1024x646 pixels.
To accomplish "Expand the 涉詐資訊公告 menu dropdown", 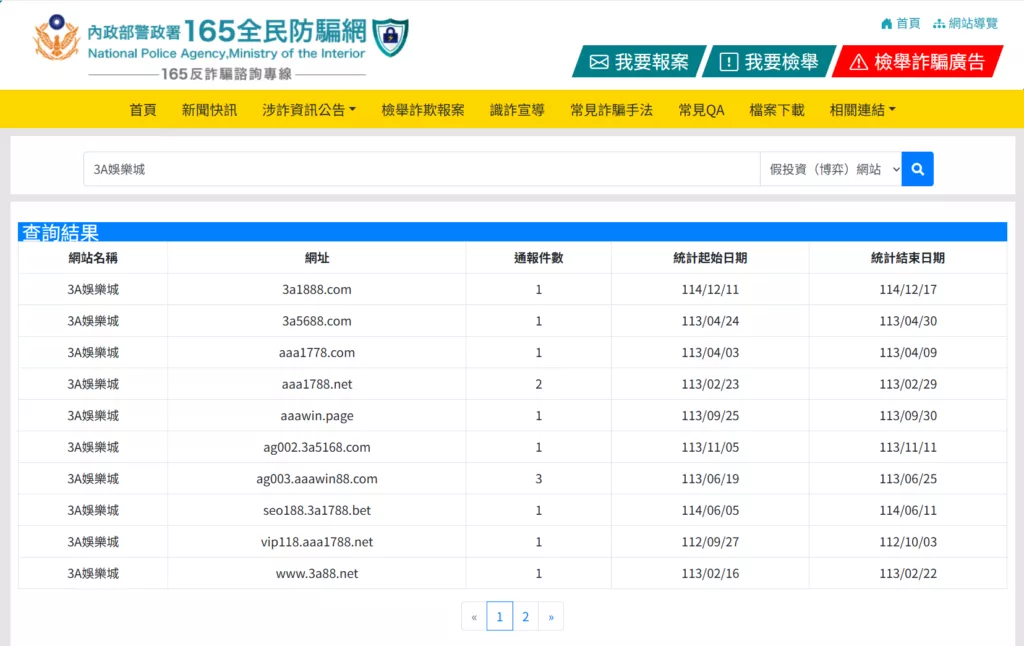I will (309, 110).
